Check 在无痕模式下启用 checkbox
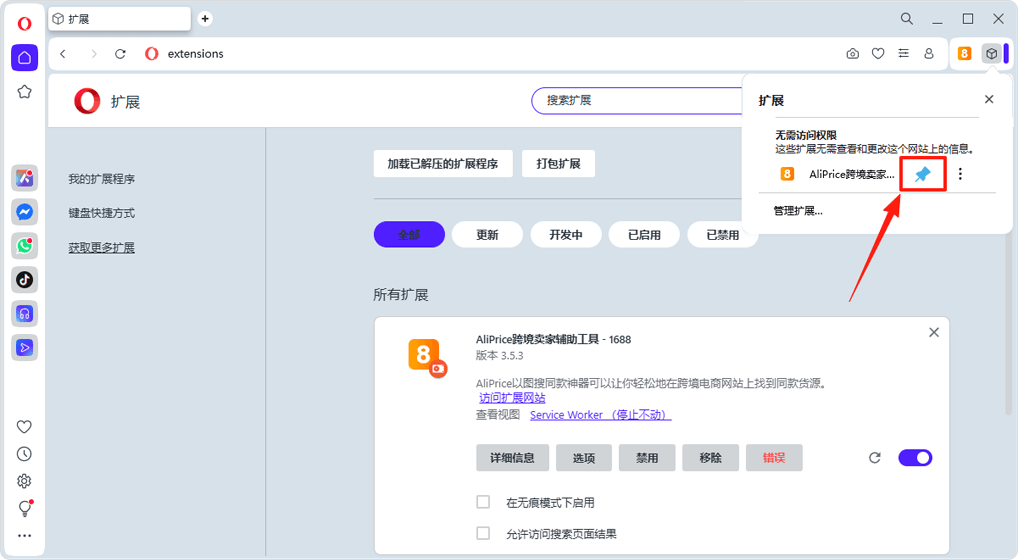 point(483,502)
